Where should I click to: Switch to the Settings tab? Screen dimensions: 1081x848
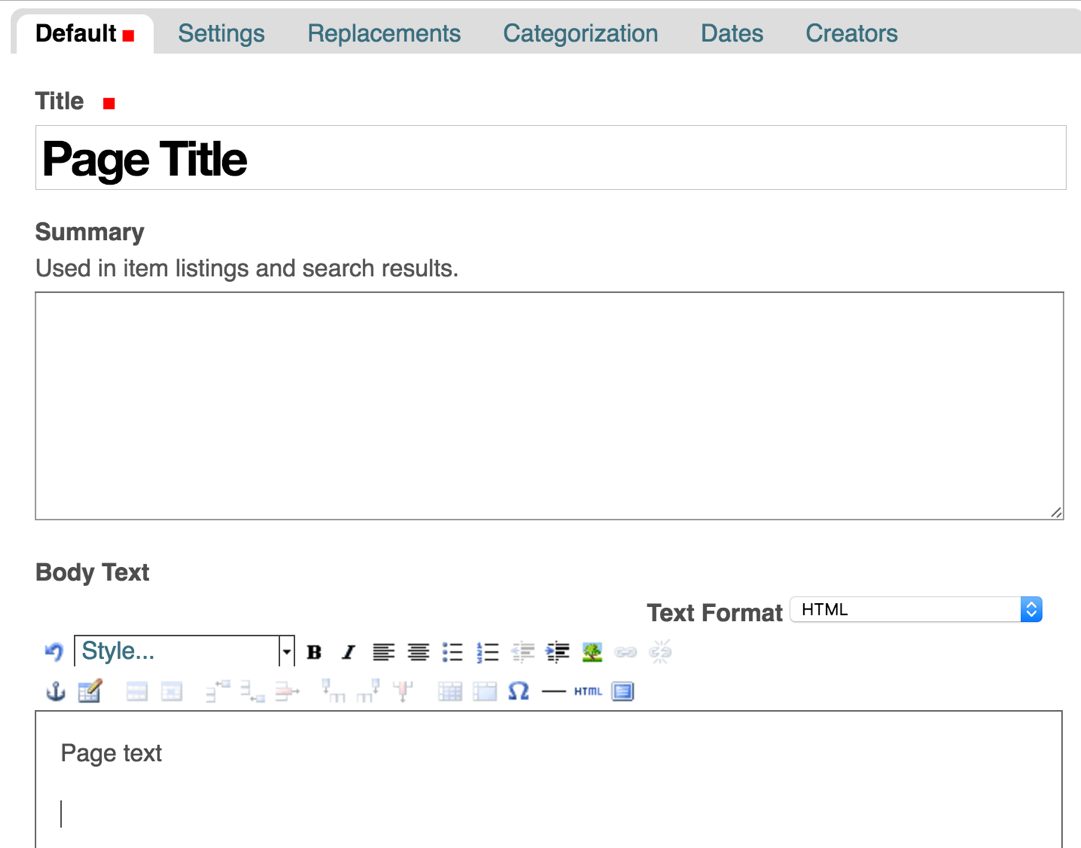tap(221, 33)
